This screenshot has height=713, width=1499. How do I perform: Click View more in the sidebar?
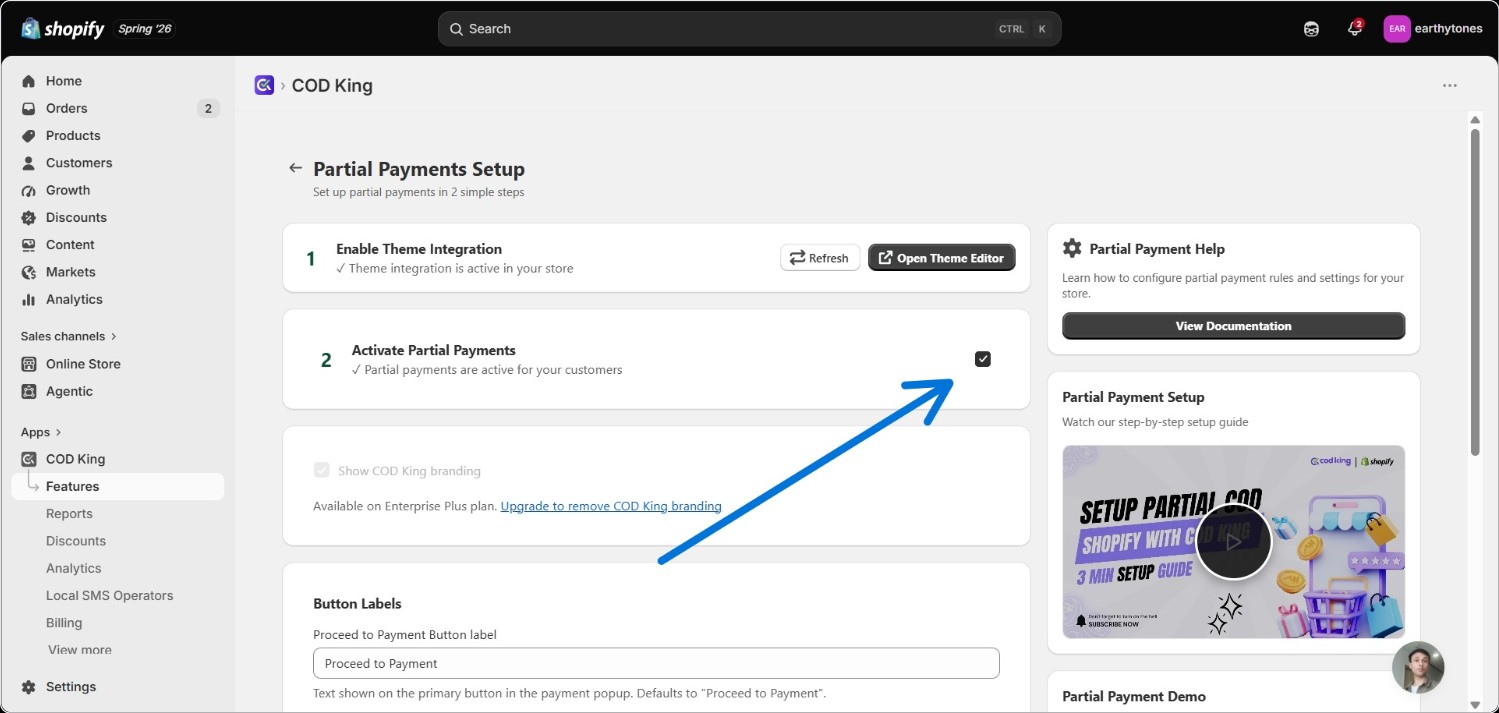pyautogui.click(x=80, y=649)
